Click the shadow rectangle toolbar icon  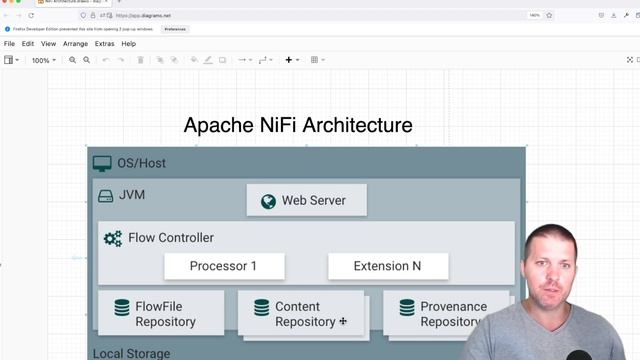(222, 60)
